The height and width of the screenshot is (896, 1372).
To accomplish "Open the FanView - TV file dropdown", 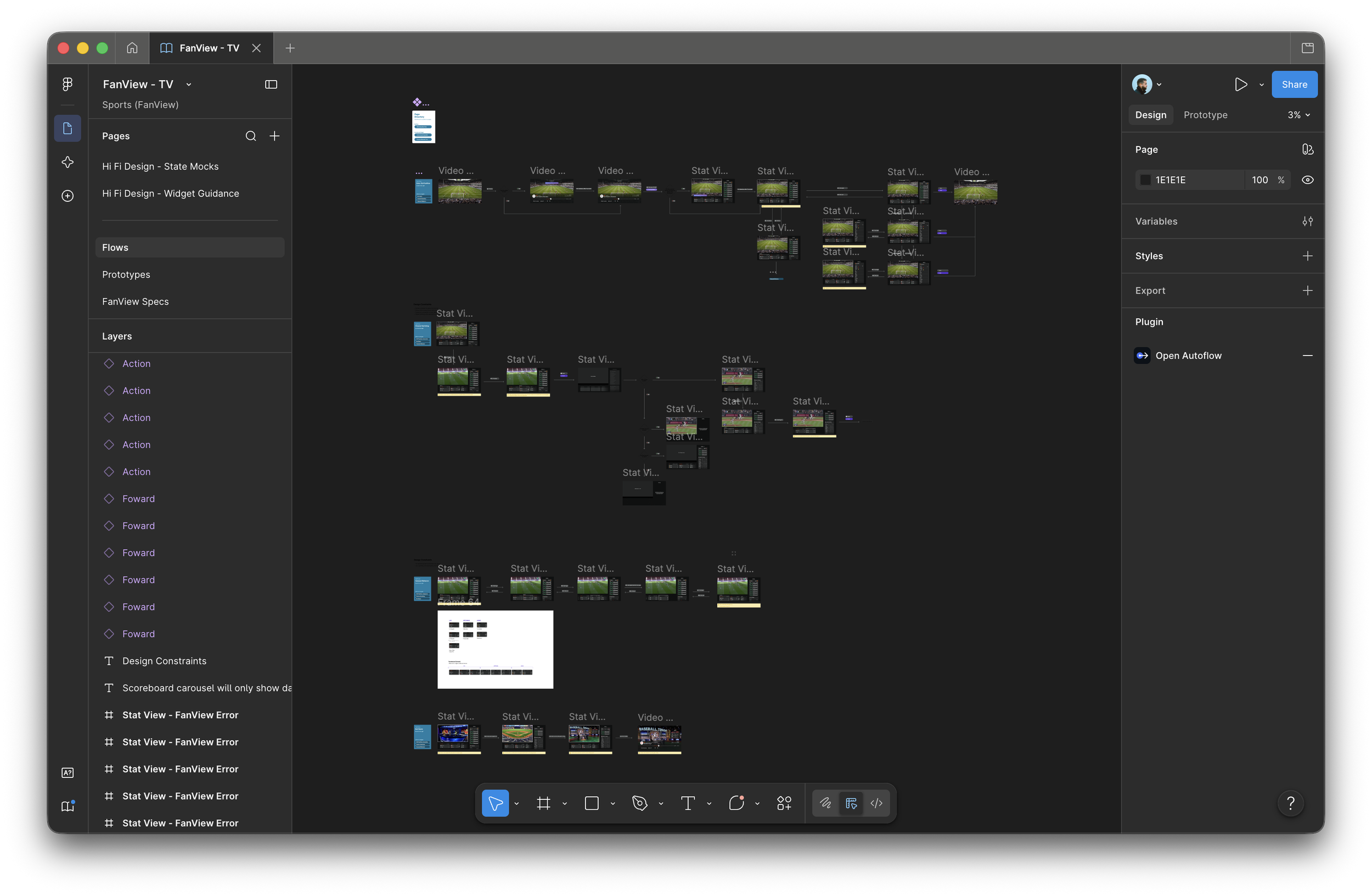I will click(x=189, y=84).
